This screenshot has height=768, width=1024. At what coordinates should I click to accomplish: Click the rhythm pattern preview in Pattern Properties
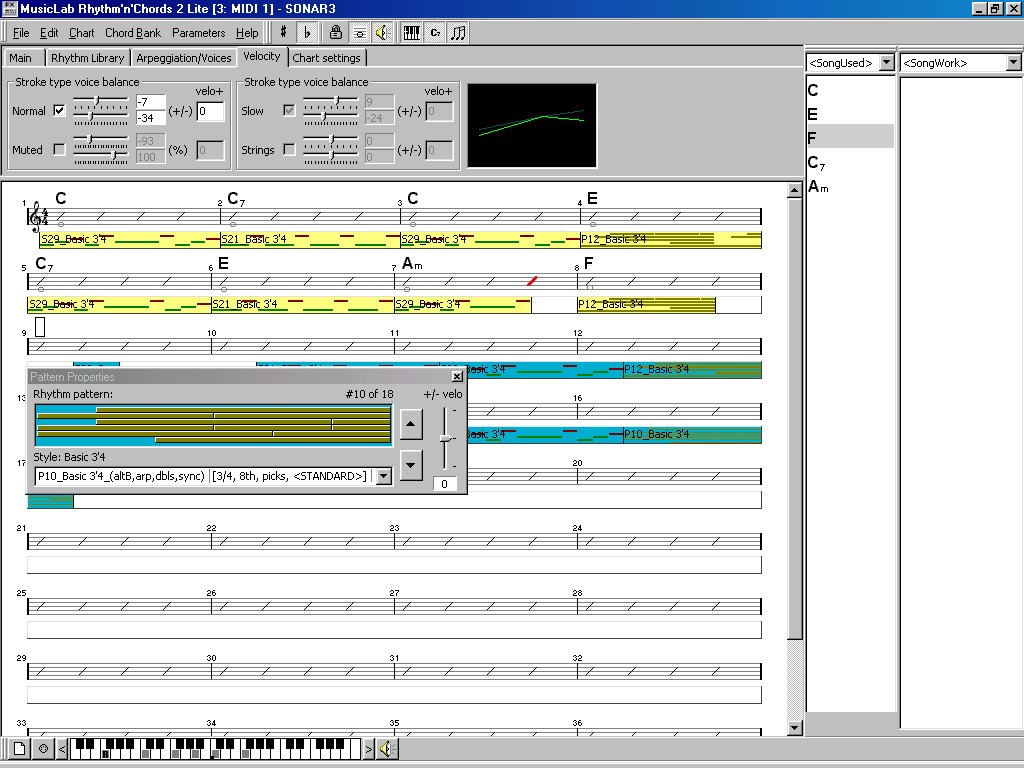tap(214, 425)
